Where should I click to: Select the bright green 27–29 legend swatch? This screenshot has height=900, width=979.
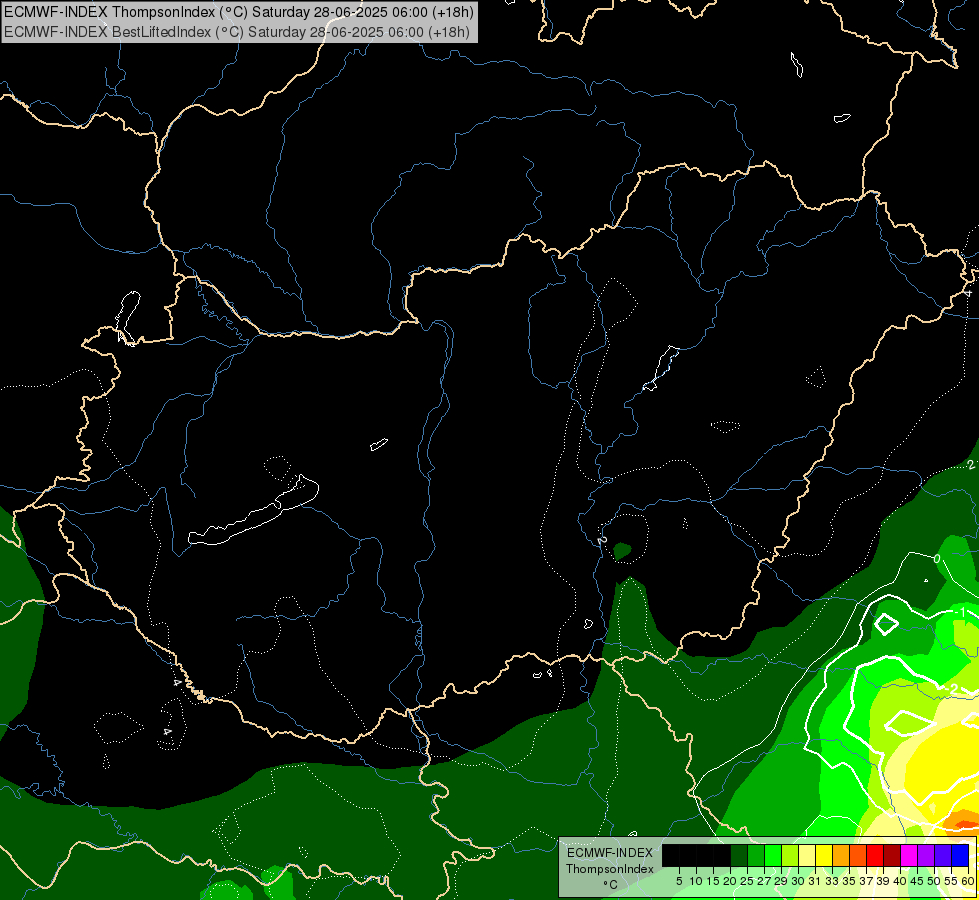pos(773,856)
